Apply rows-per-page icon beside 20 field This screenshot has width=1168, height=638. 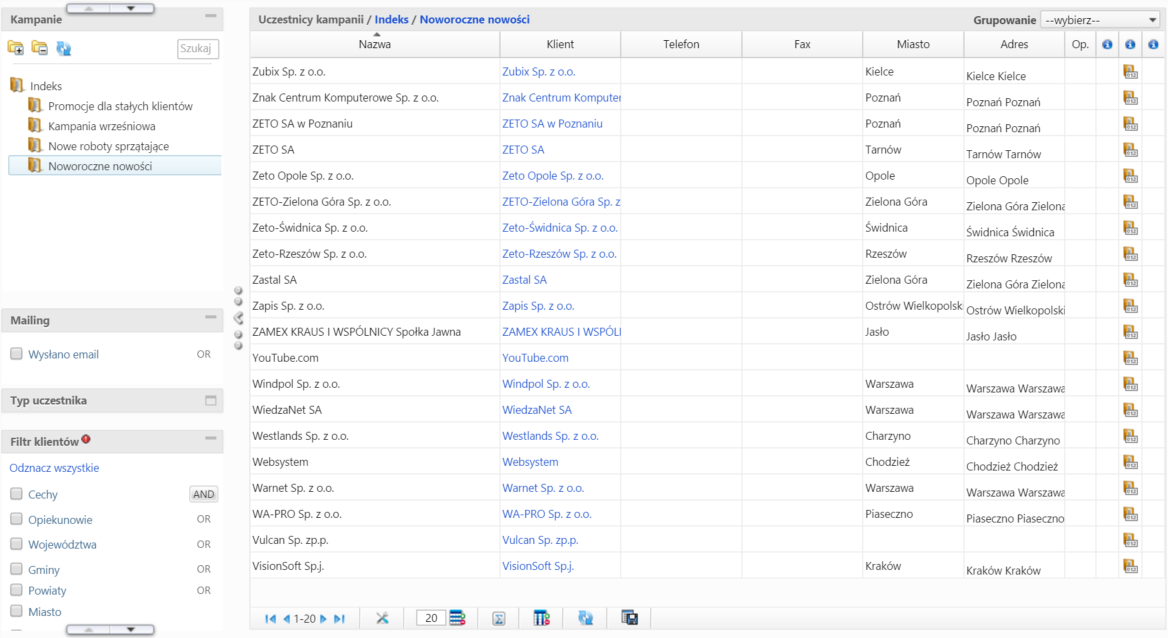[x=457, y=618]
